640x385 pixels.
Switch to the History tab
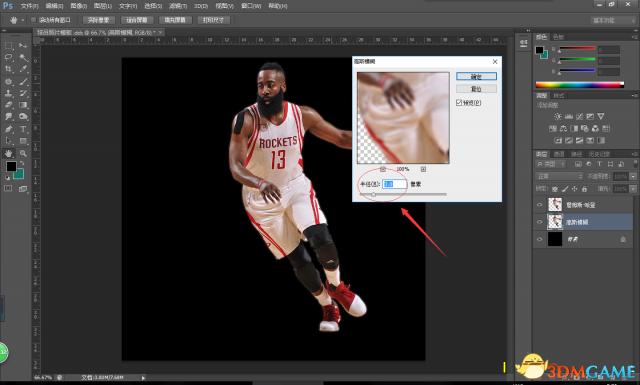click(x=599, y=154)
